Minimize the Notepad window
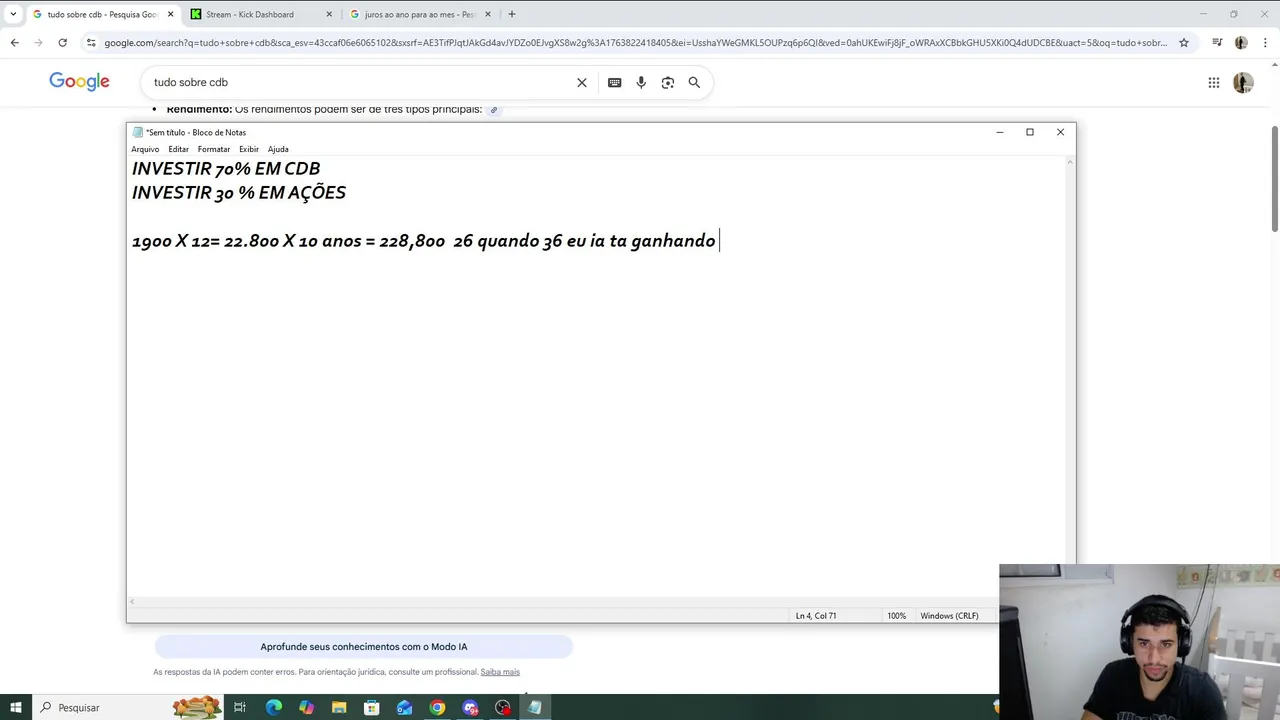Viewport: 1280px width, 720px height. 999,132
